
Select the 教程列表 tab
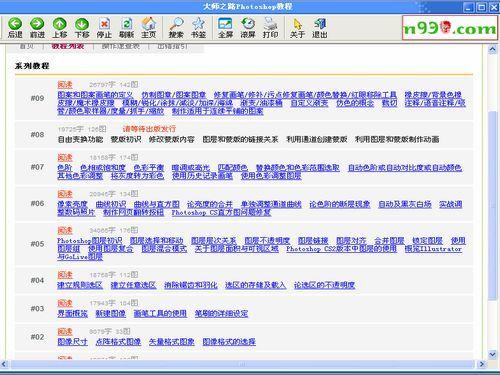(x=68, y=46)
